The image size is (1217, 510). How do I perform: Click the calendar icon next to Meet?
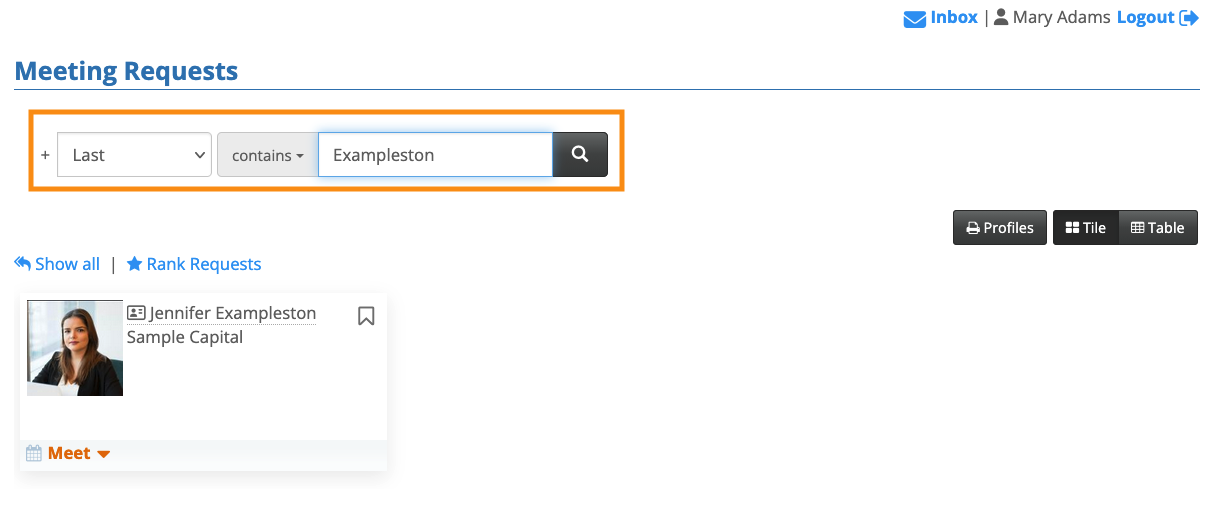point(34,454)
